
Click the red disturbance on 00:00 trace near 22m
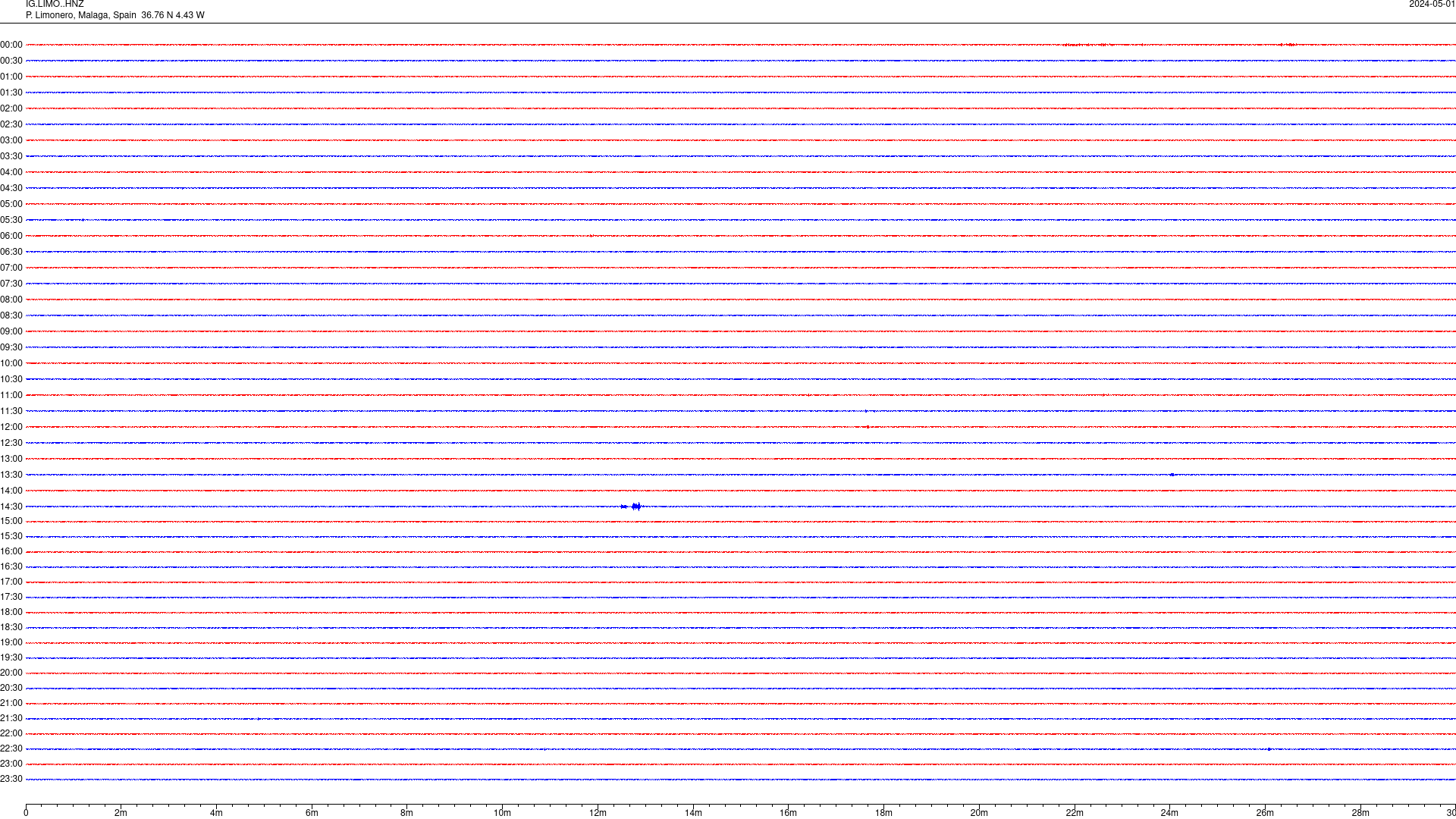(1088, 45)
